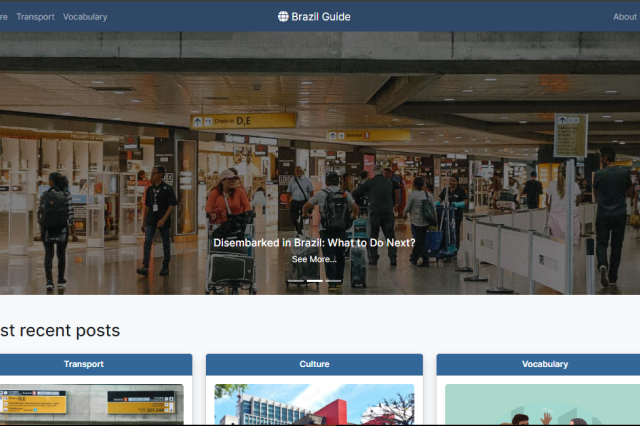Open the Vocabulary menu item in navbar
Viewport: 640px width, 426px height.
(x=85, y=17)
